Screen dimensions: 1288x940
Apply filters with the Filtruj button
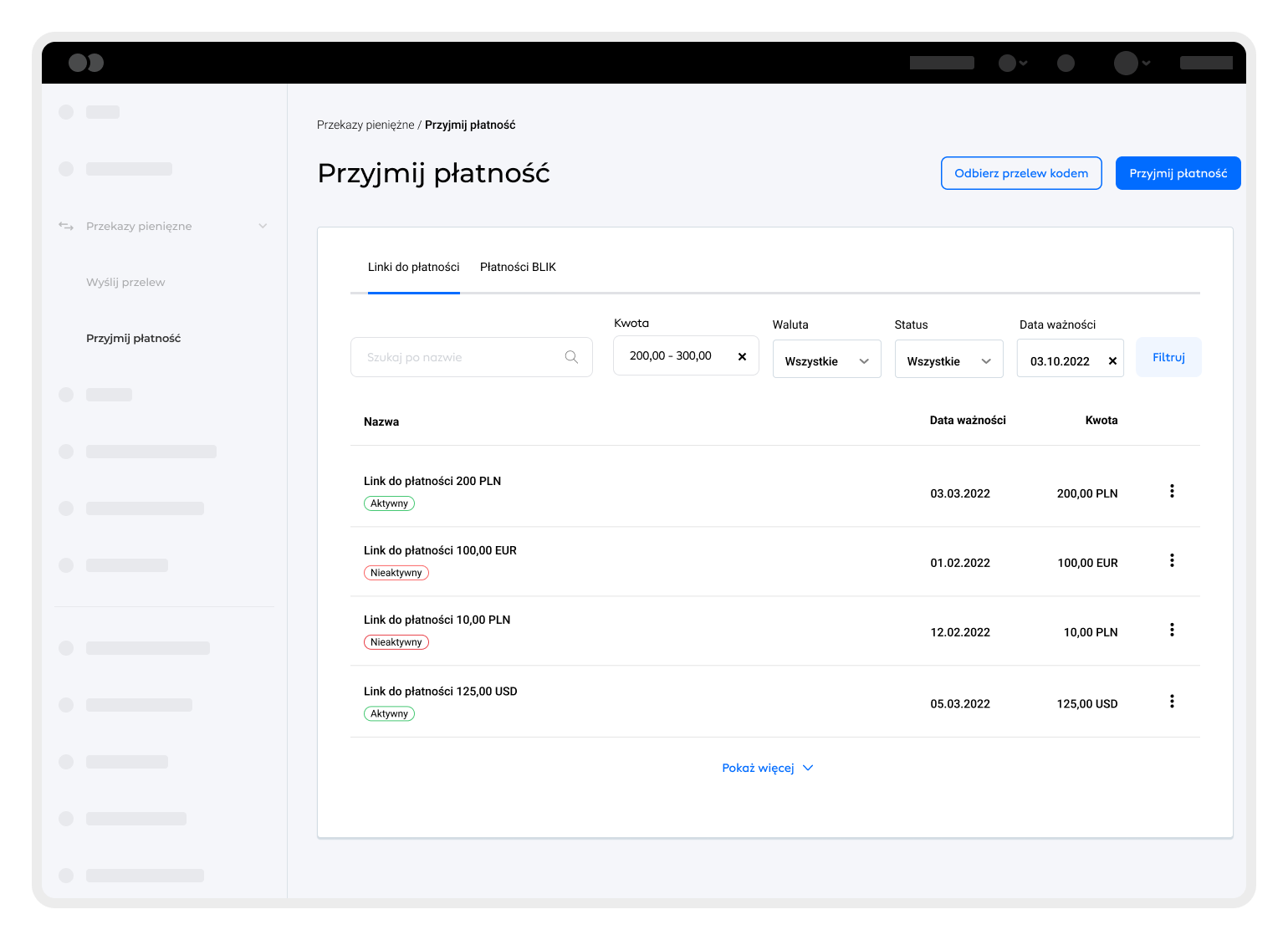click(x=1168, y=357)
